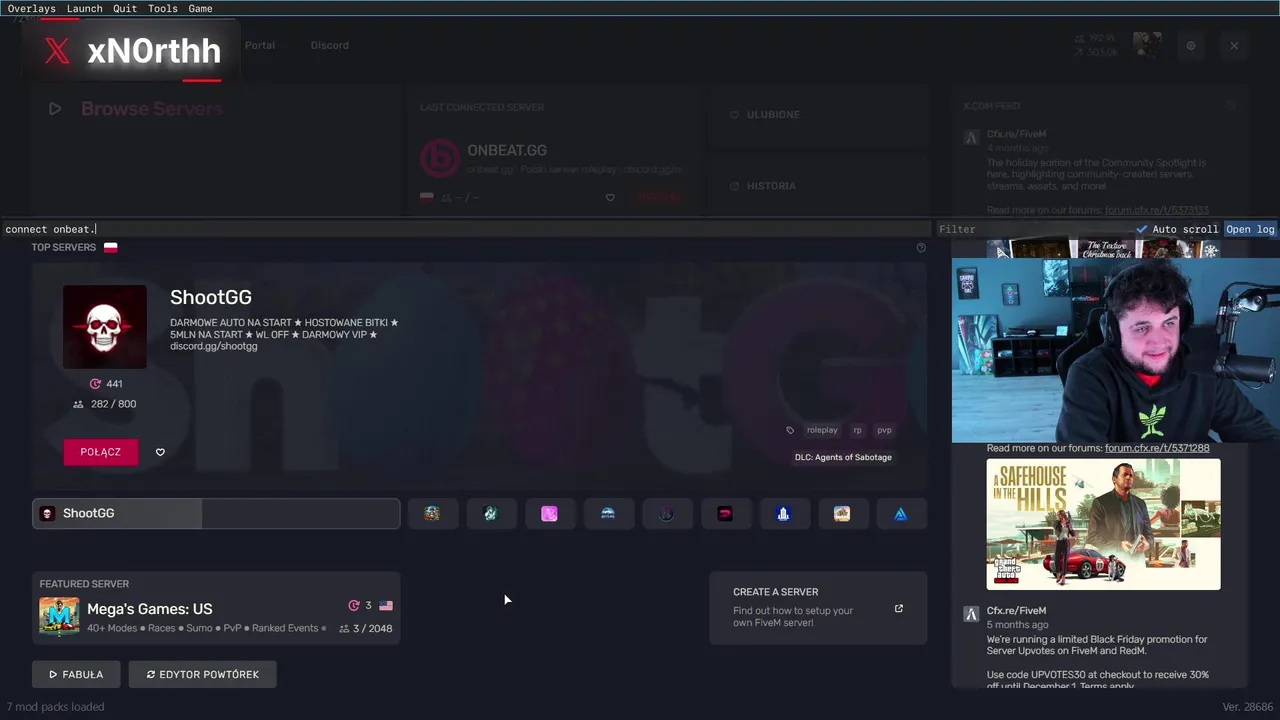Open the Create a Server external link icon

tap(898, 608)
